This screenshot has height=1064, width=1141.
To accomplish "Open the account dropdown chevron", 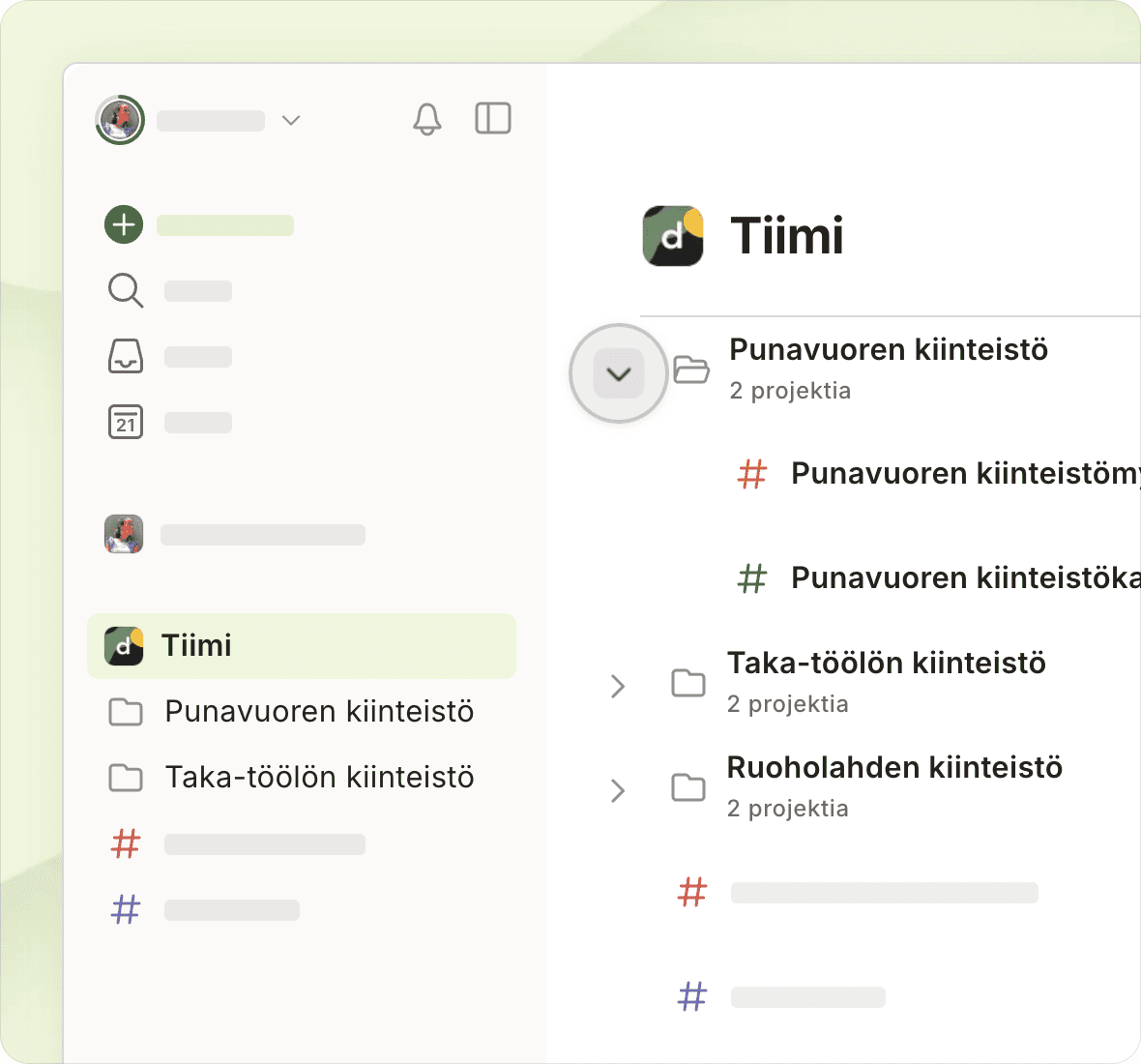I will (291, 120).
